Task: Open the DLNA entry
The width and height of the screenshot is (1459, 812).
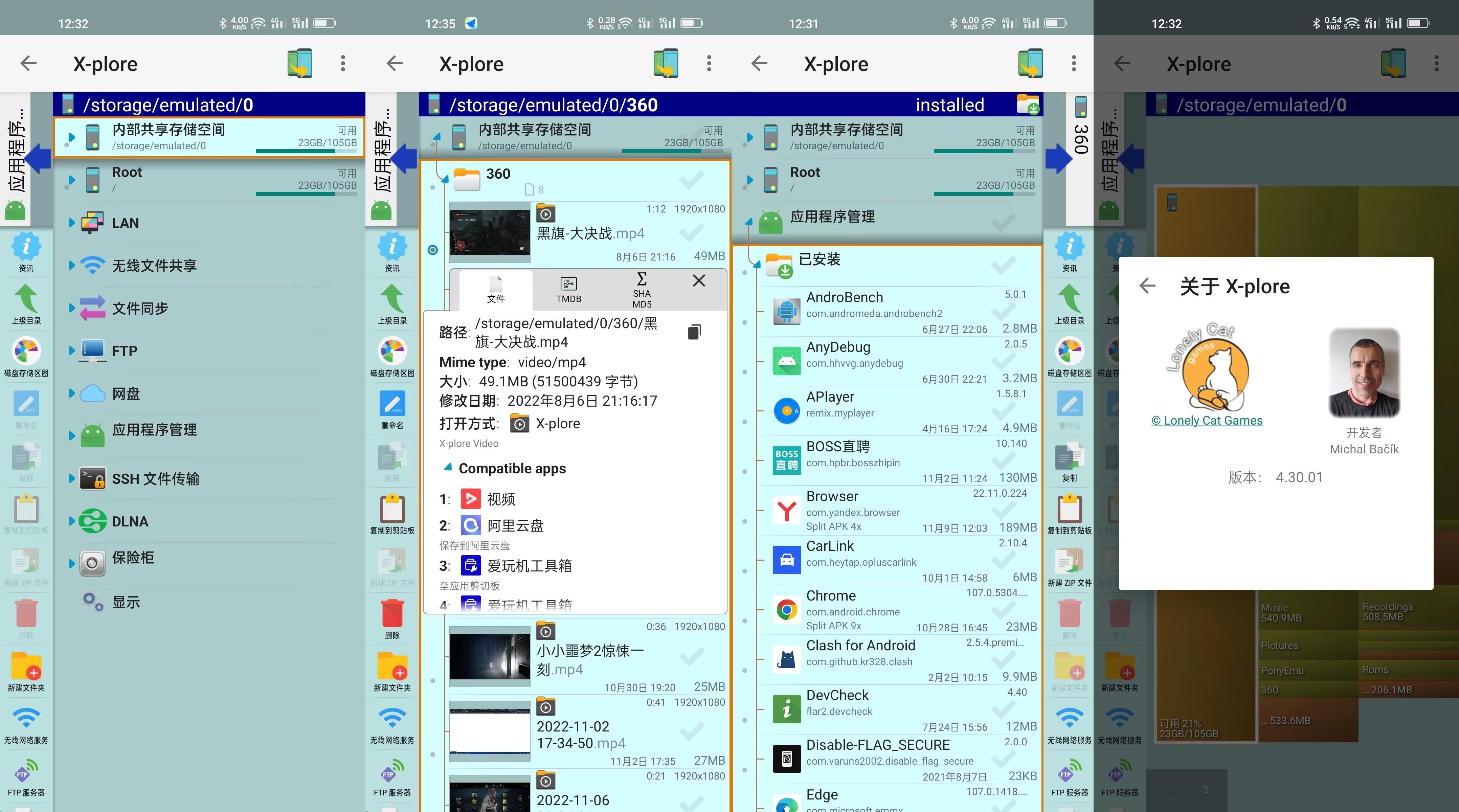Action: click(209, 521)
